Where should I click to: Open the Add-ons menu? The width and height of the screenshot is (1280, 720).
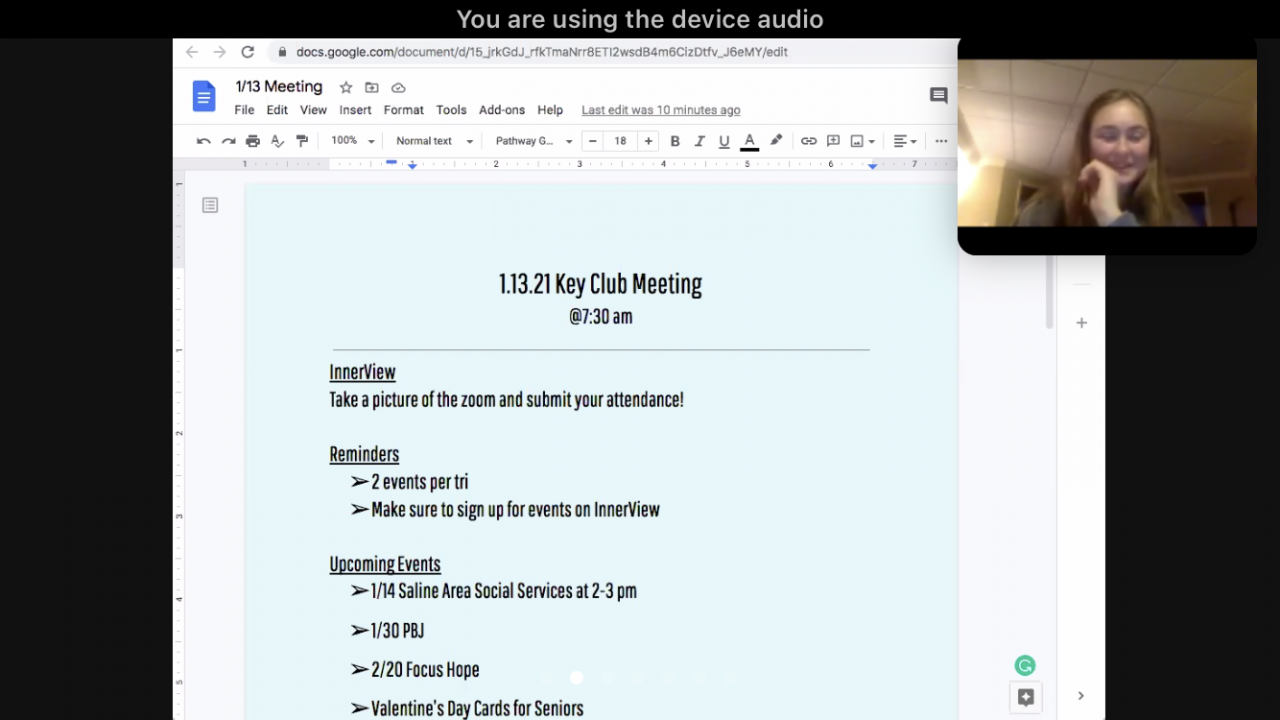[x=501, y=110]
